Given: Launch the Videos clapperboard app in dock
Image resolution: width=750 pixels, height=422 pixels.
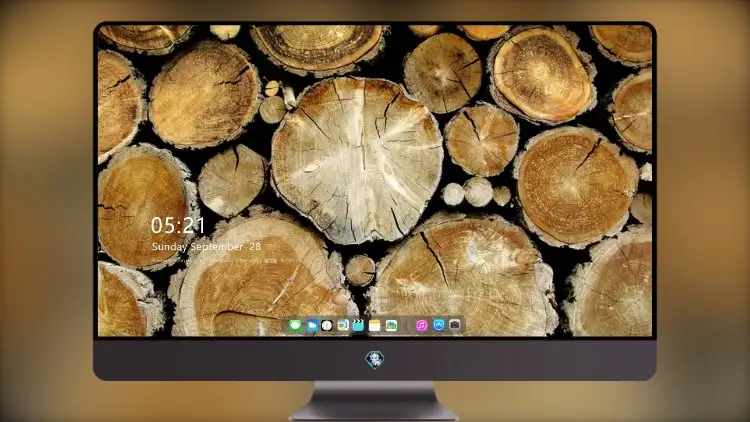Looking at the screenshot, I should click(x=358, y=325).
